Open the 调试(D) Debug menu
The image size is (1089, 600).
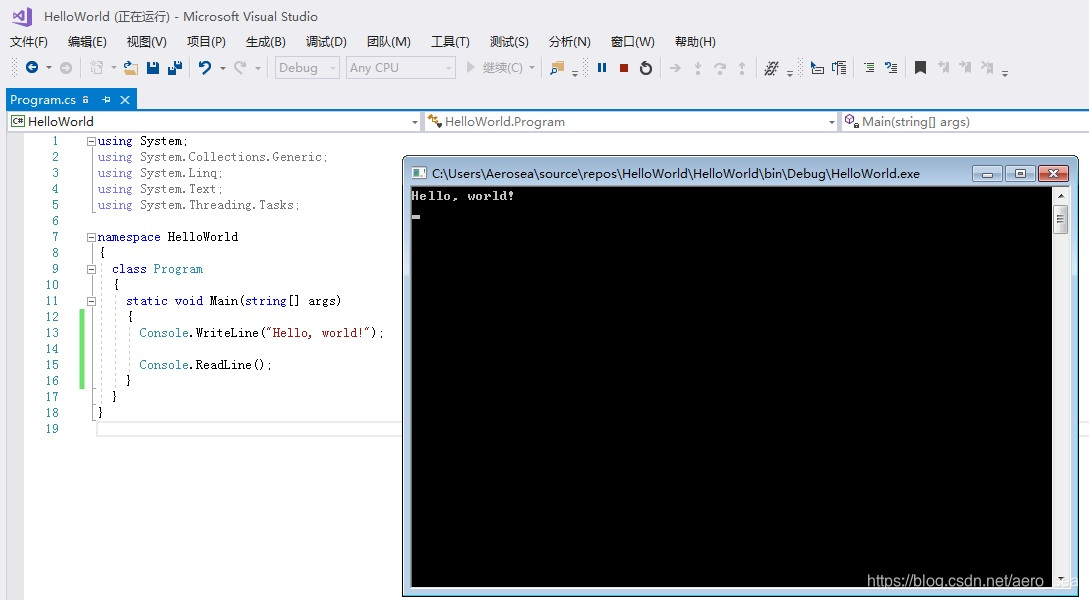326,42
